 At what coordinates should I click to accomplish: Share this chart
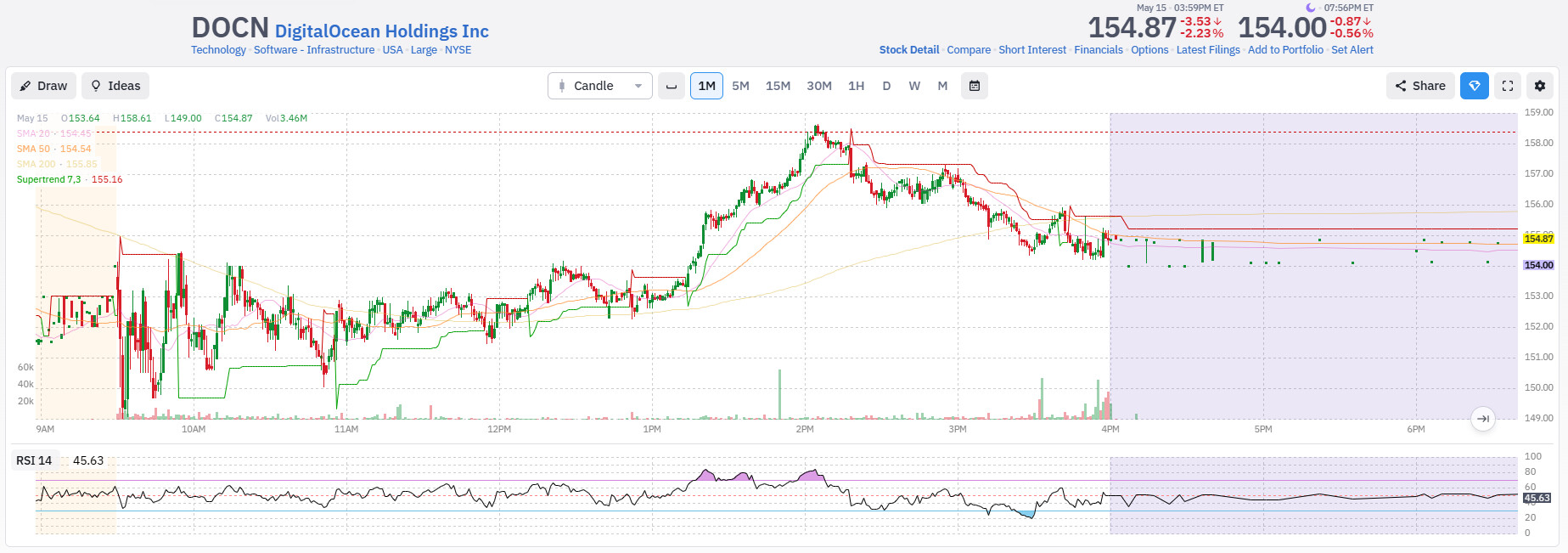pos(1420,86)
